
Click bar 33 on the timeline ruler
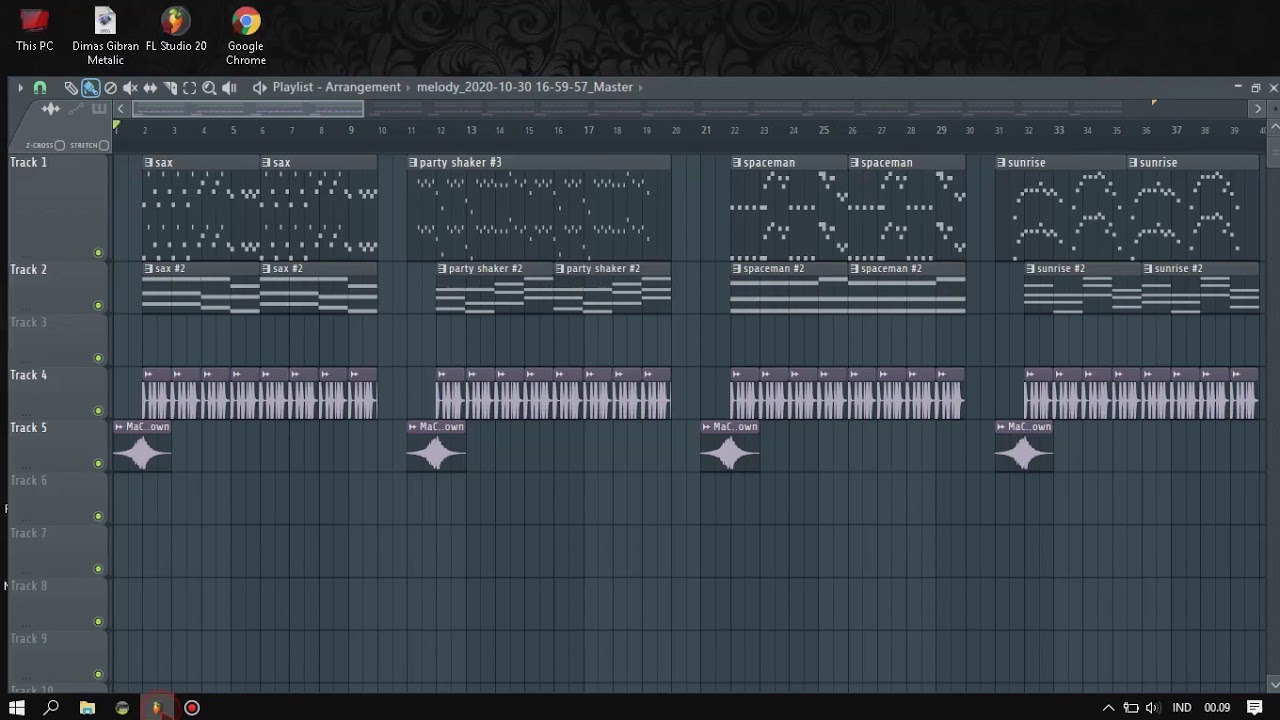coord(1059,130)
